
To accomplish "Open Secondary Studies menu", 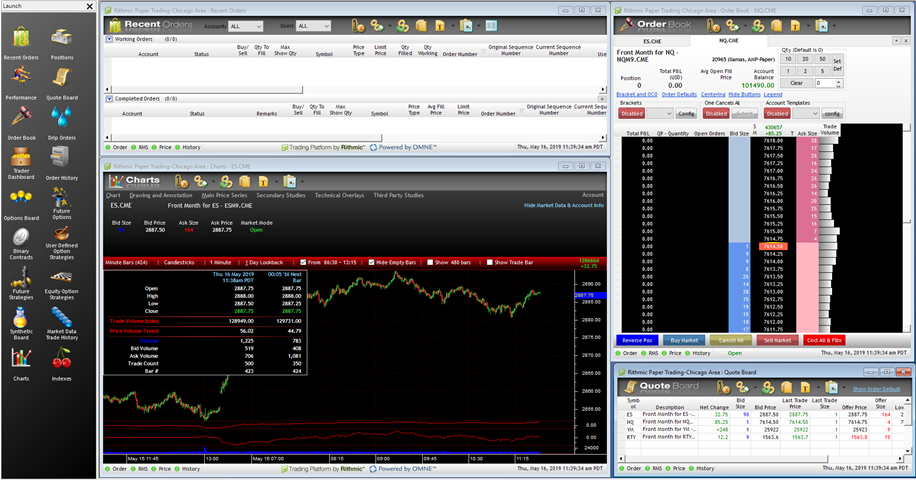I will [x=281, y=196].
